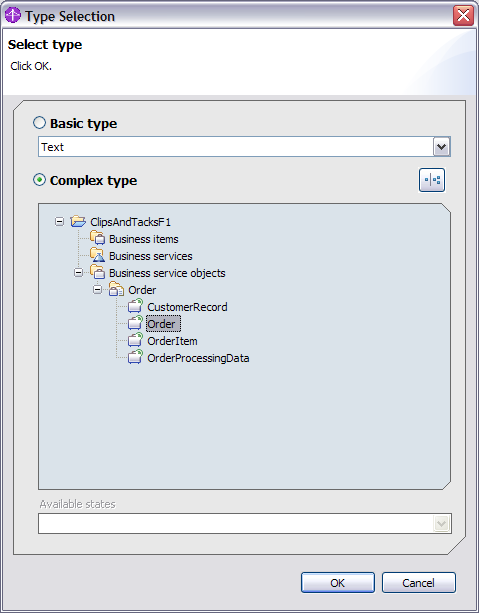Select the Order catalog folder label
Screen dimensions: 479x613
click(x=142, y=290)
